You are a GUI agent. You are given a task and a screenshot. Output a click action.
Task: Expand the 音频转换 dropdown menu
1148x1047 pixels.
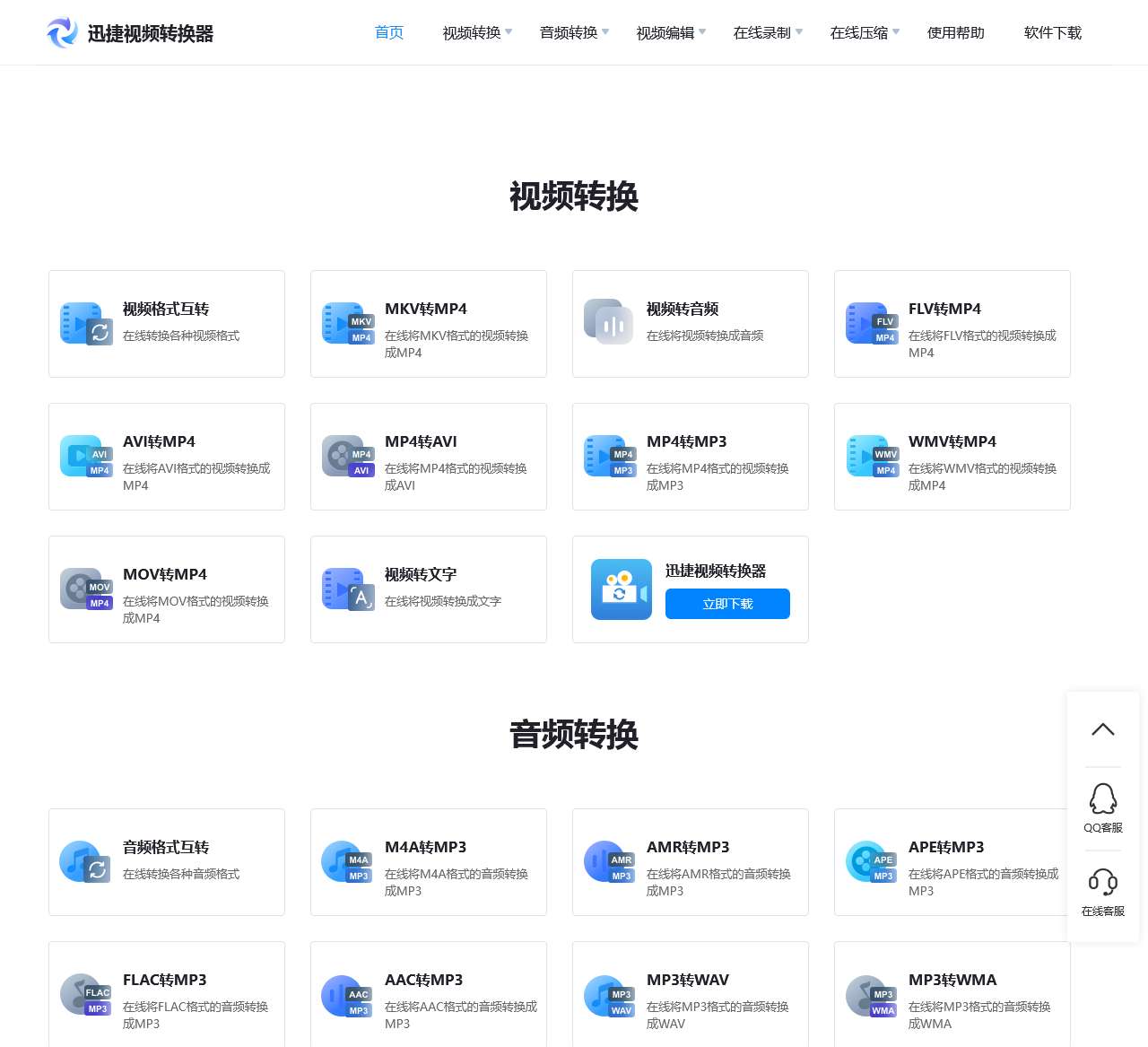(x=574, y=33)
